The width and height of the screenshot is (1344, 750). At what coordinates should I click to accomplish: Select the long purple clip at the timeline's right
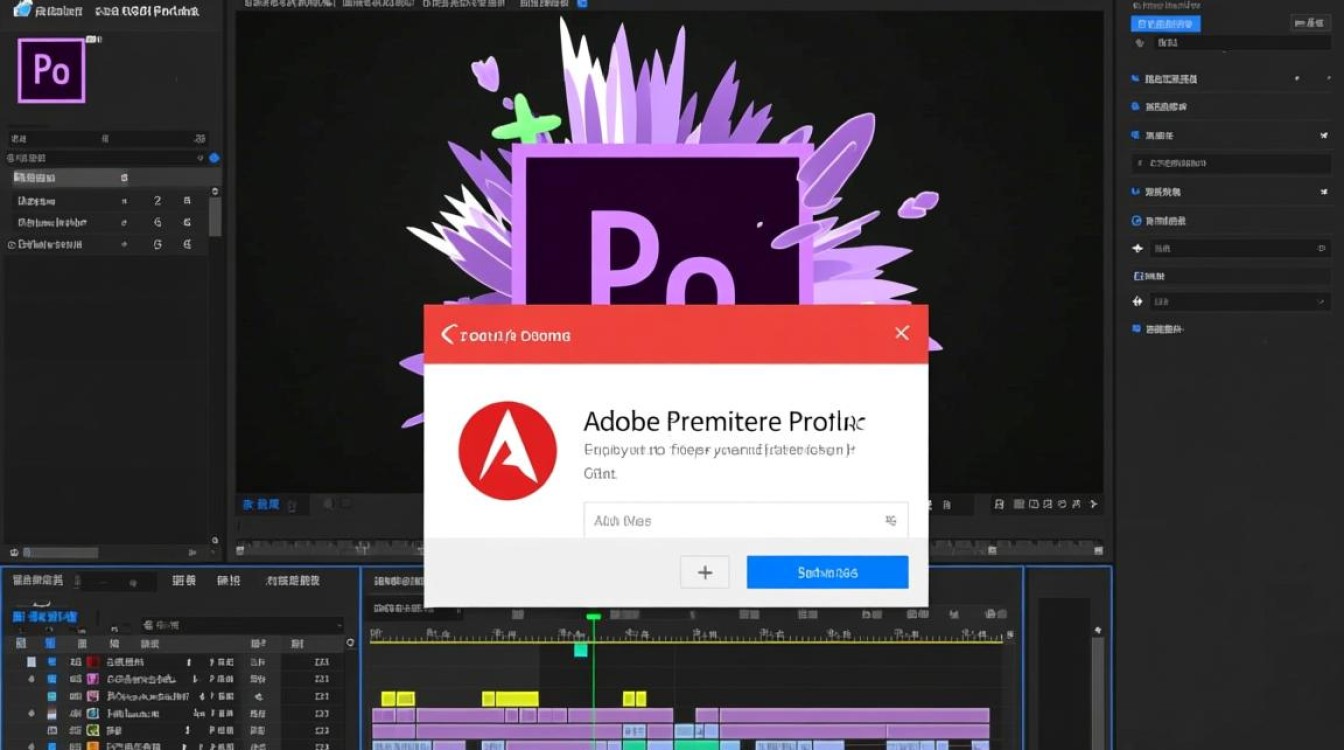854,715
